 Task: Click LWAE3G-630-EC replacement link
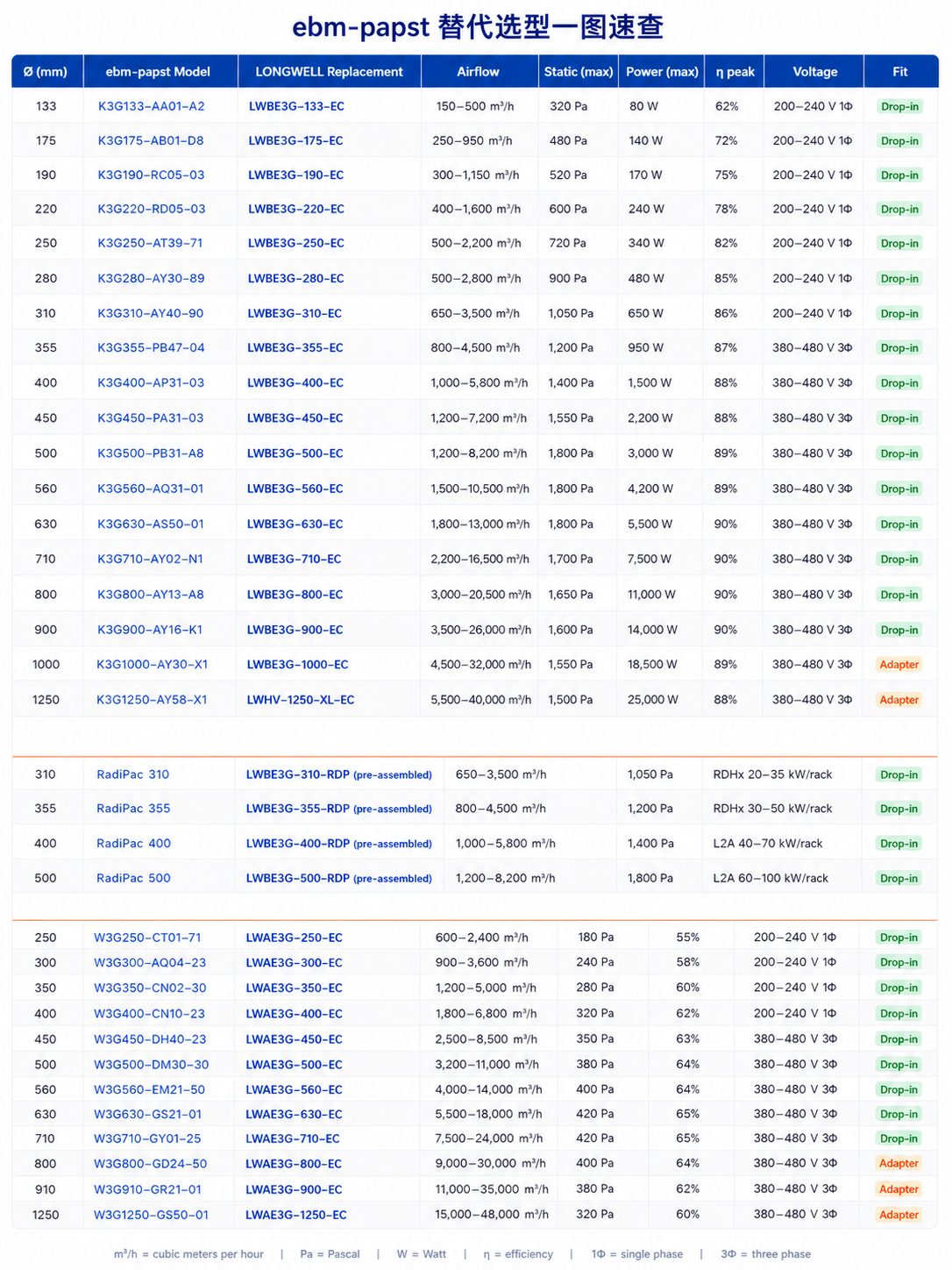(295, 1115)
